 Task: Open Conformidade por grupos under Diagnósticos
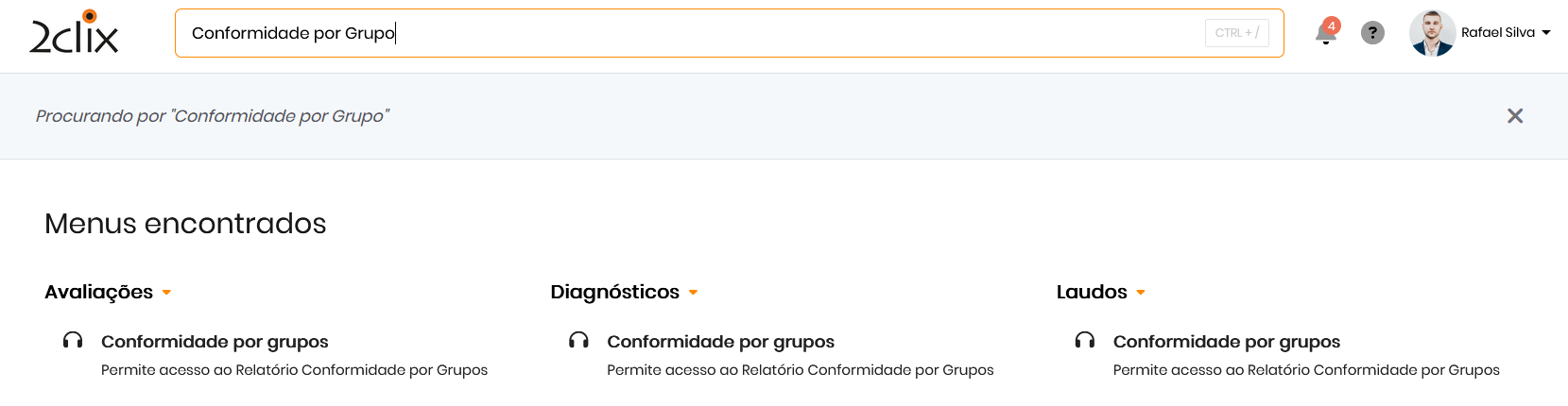coord(720,342)
